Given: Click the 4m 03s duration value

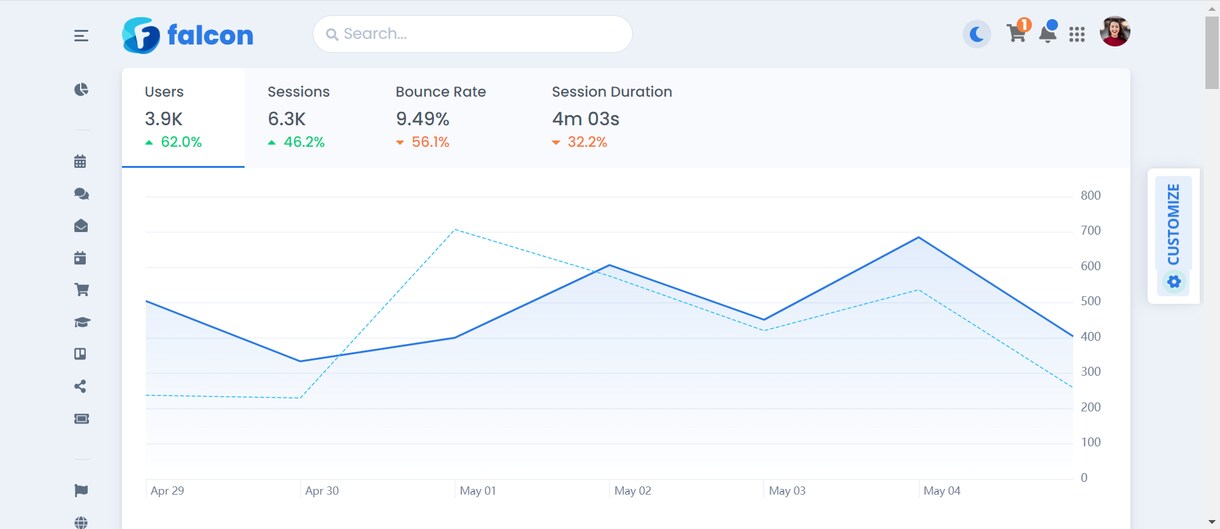Looking at the screenshot, I should click(x=586, y=119).
